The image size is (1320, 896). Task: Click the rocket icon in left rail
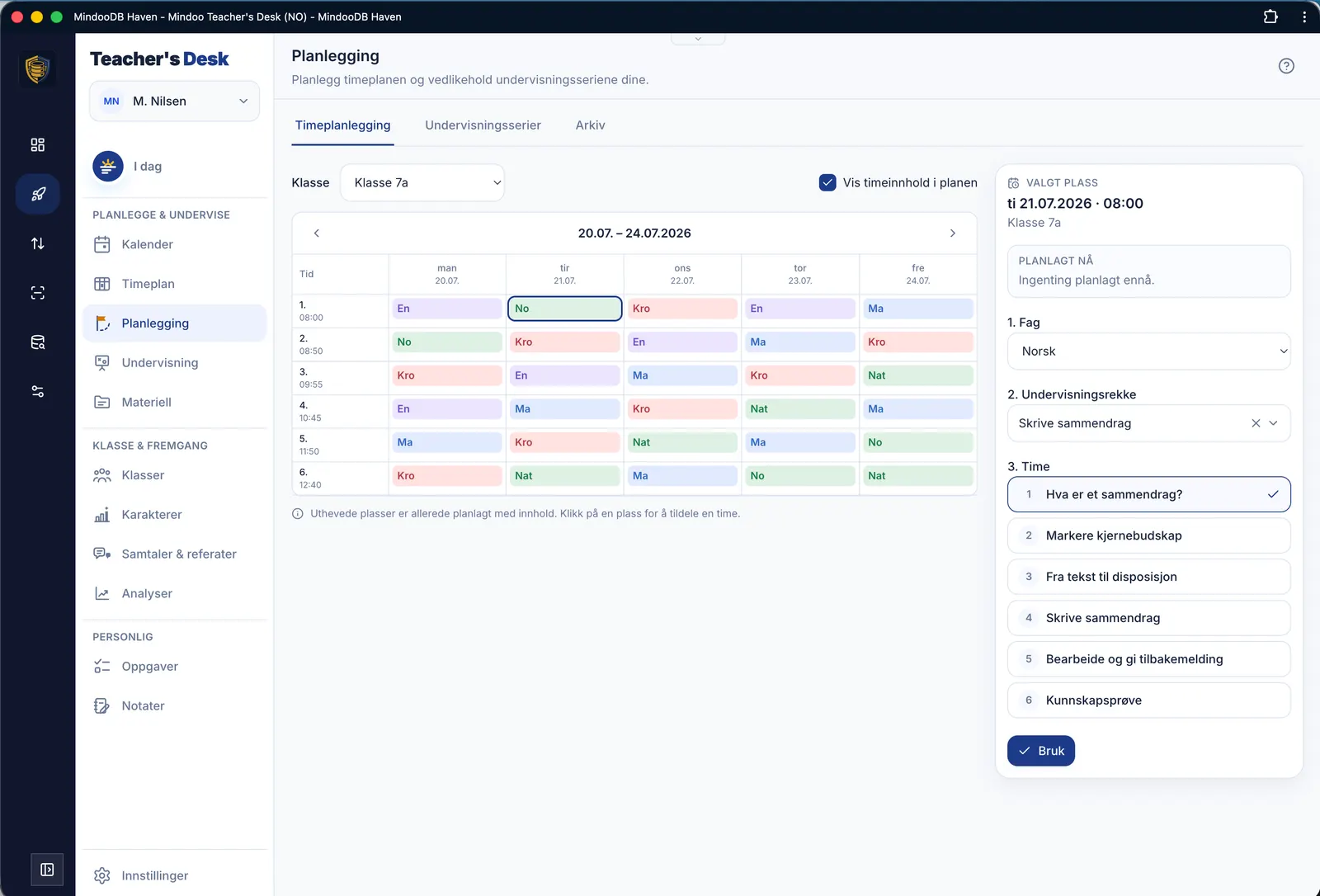[38, 195]
